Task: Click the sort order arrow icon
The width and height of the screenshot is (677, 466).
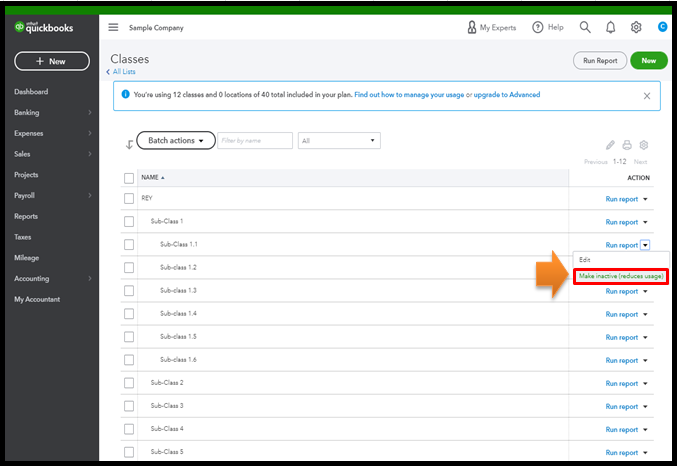Action: 129,145
